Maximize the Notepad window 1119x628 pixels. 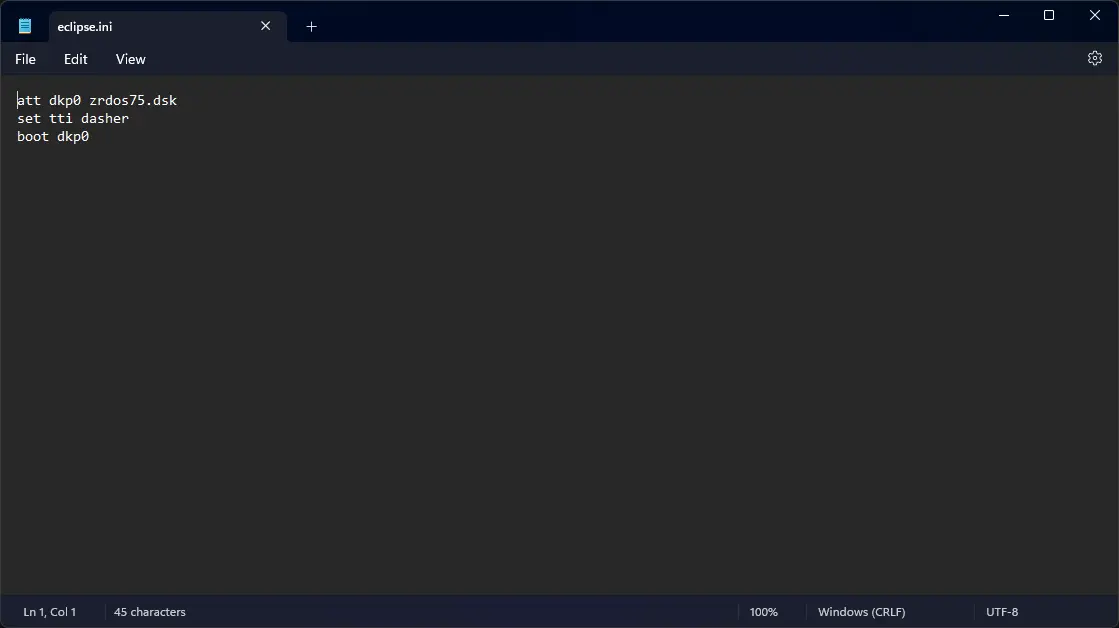pos(1049,15)
